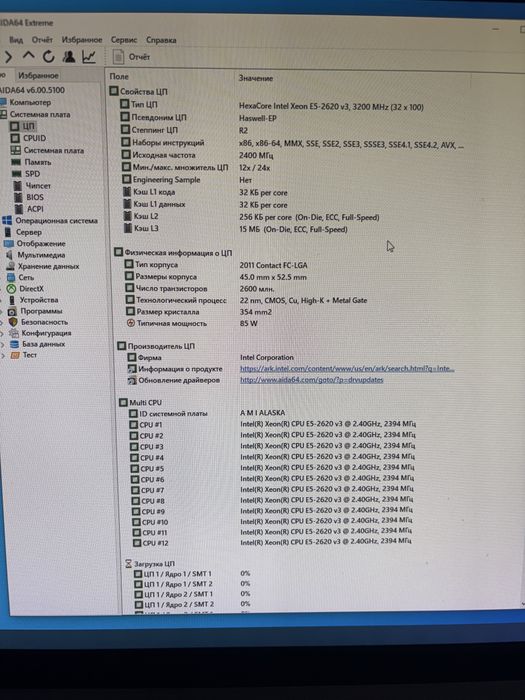Open Manage User Profile toolbar icon
The width and height of the screenshot is (525, 700).
tap(69, 57)
